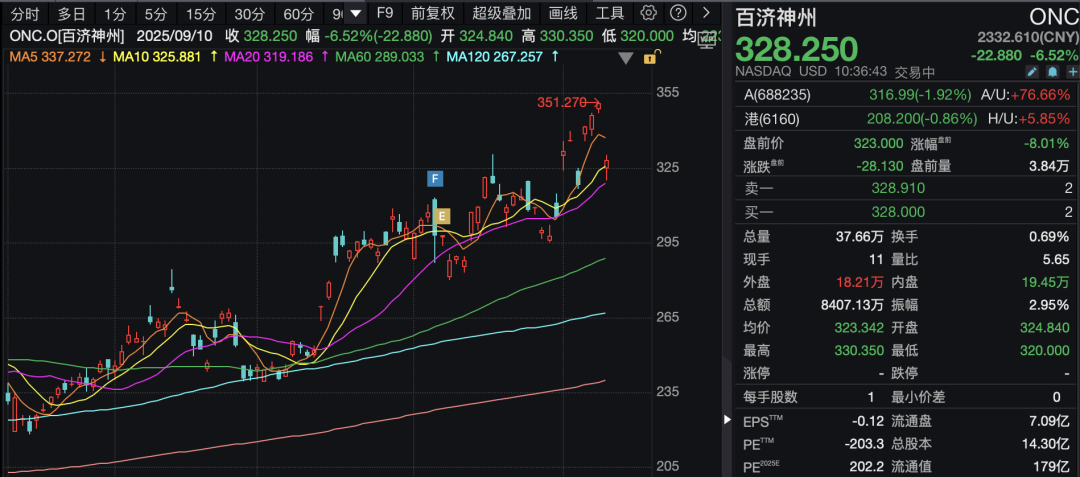The height and width of the screenshot is (477, 1080).
Task: Toggle MA5 moving average indicator label
Action: coord(50,57)
